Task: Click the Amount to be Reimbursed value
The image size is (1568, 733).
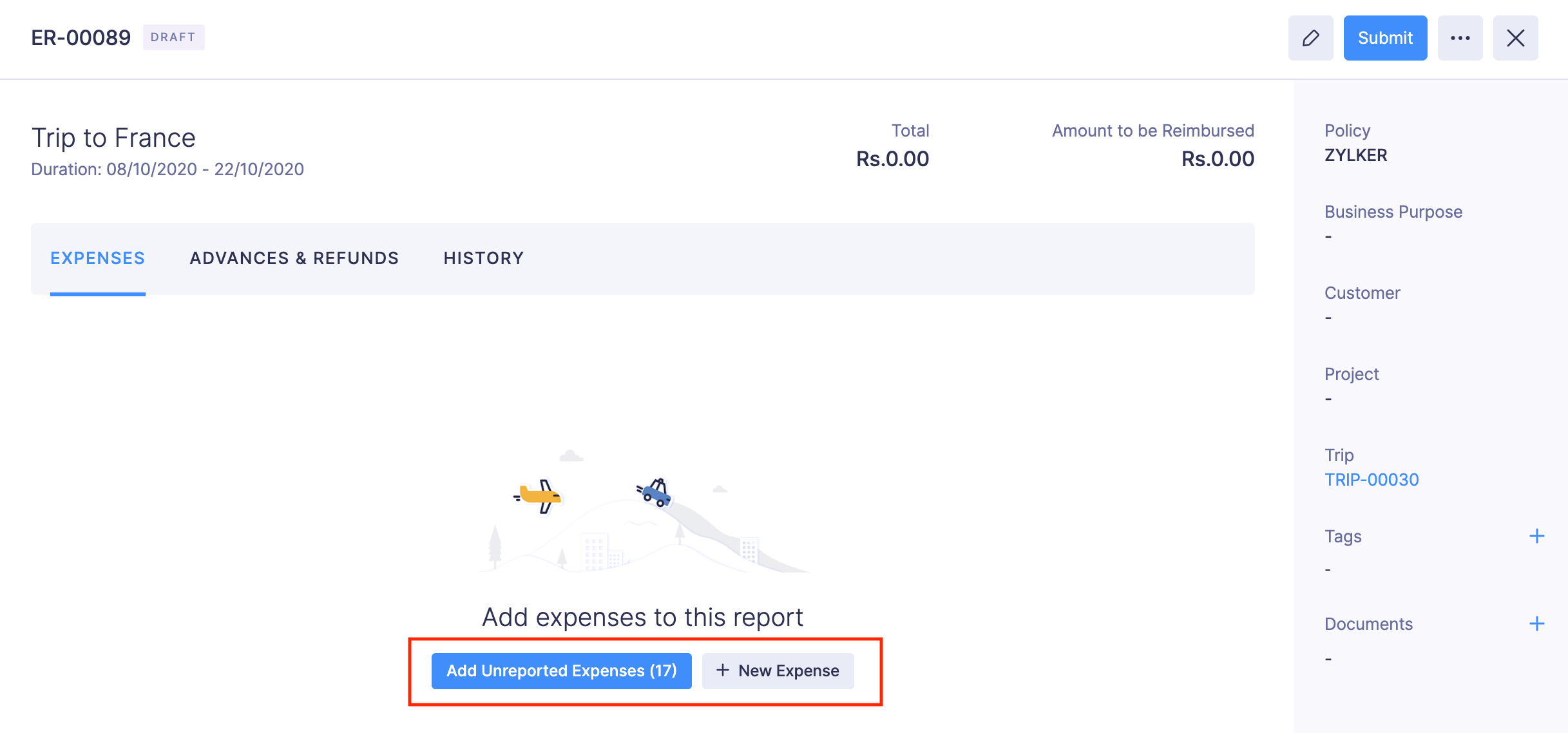Action: (x=1216, y=158)
